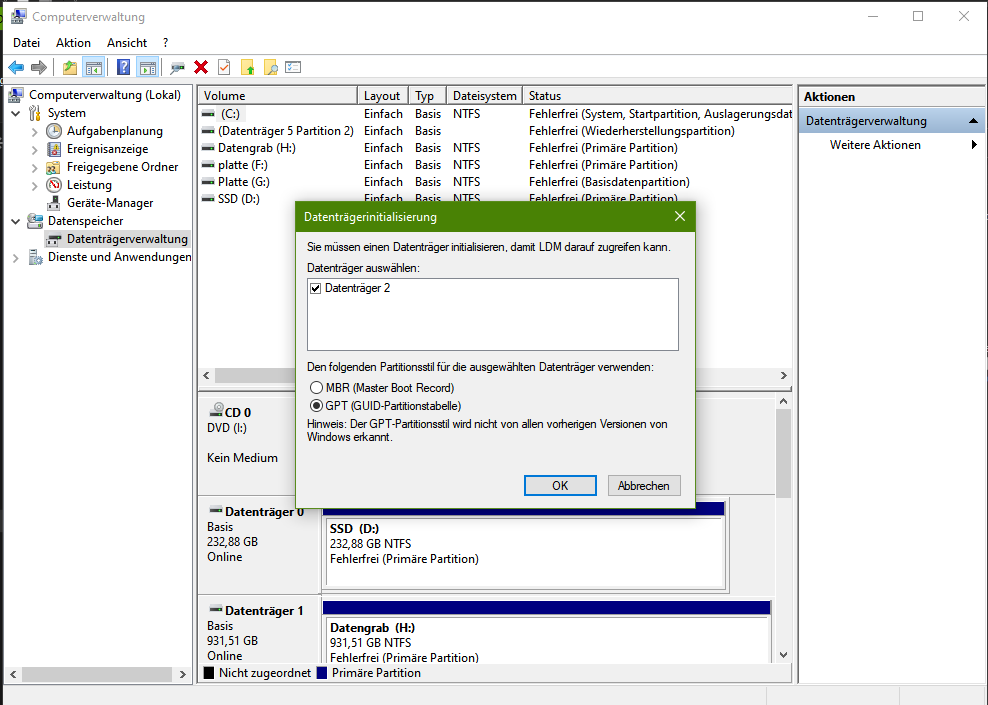Expand the Ereignisanzeige chevron
The image size is (988, 705).
pyautogui.click(x=35, y=149)
